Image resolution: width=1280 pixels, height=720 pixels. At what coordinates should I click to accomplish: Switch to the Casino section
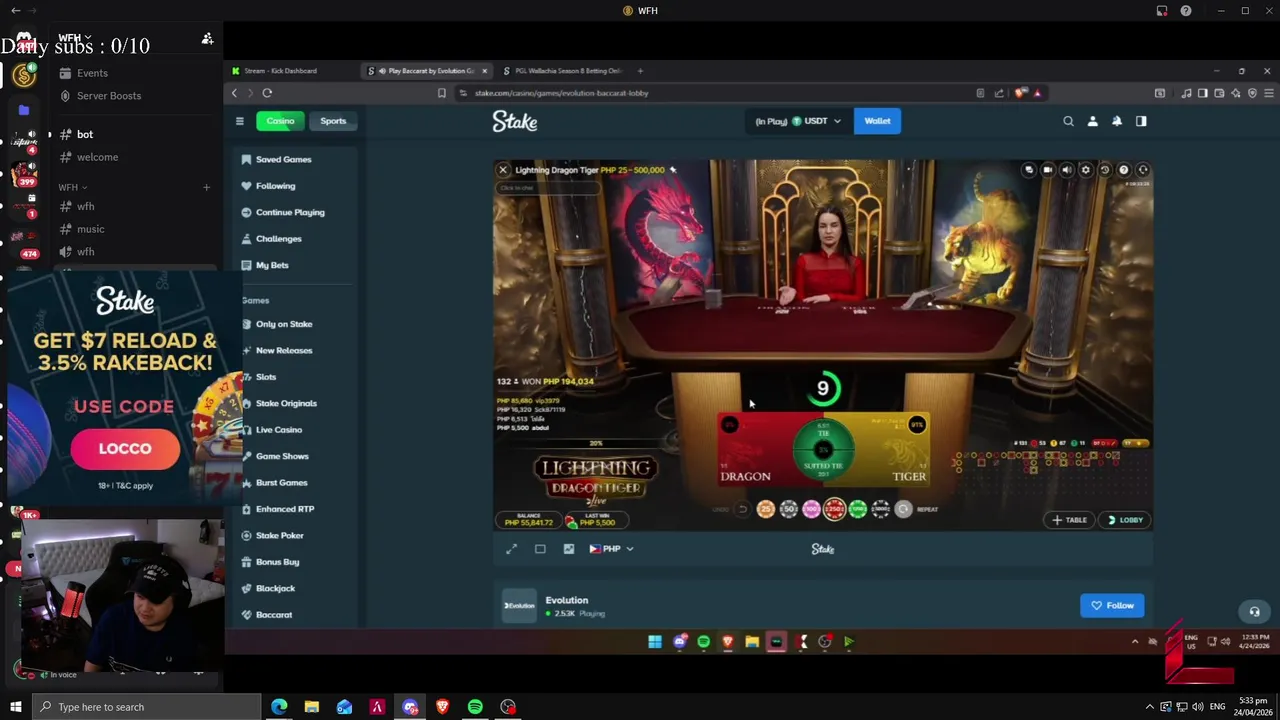(280, 121)
